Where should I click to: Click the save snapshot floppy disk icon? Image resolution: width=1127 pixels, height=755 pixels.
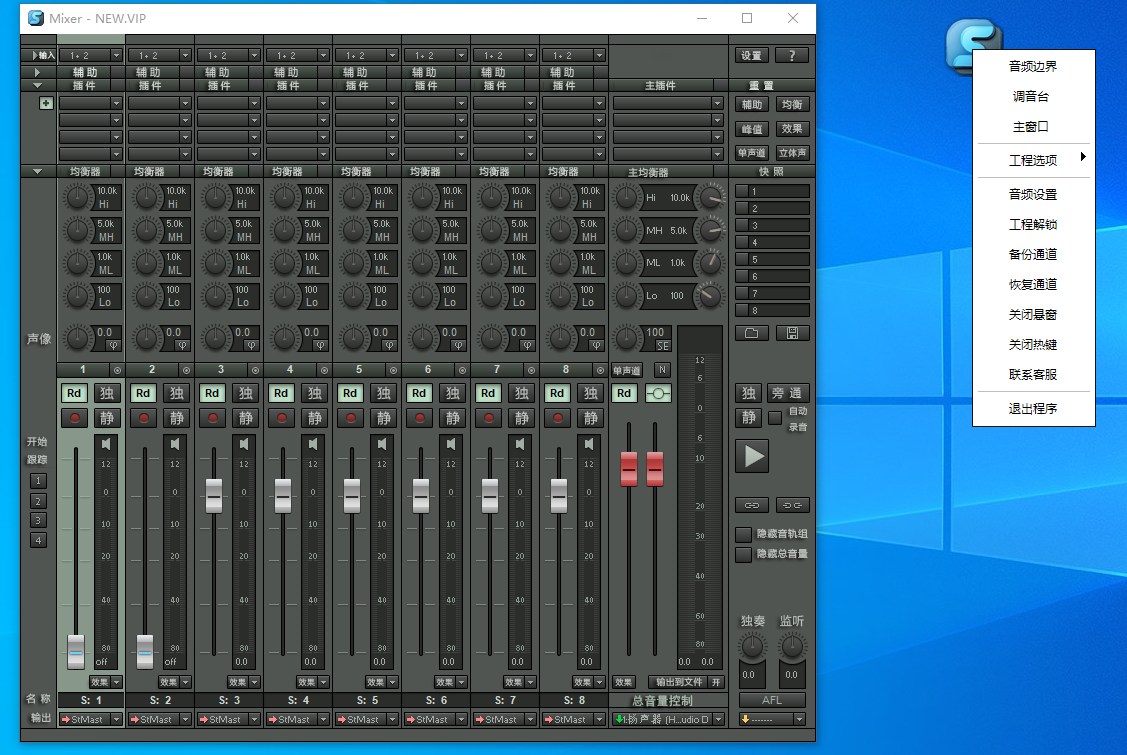(792, 333)
